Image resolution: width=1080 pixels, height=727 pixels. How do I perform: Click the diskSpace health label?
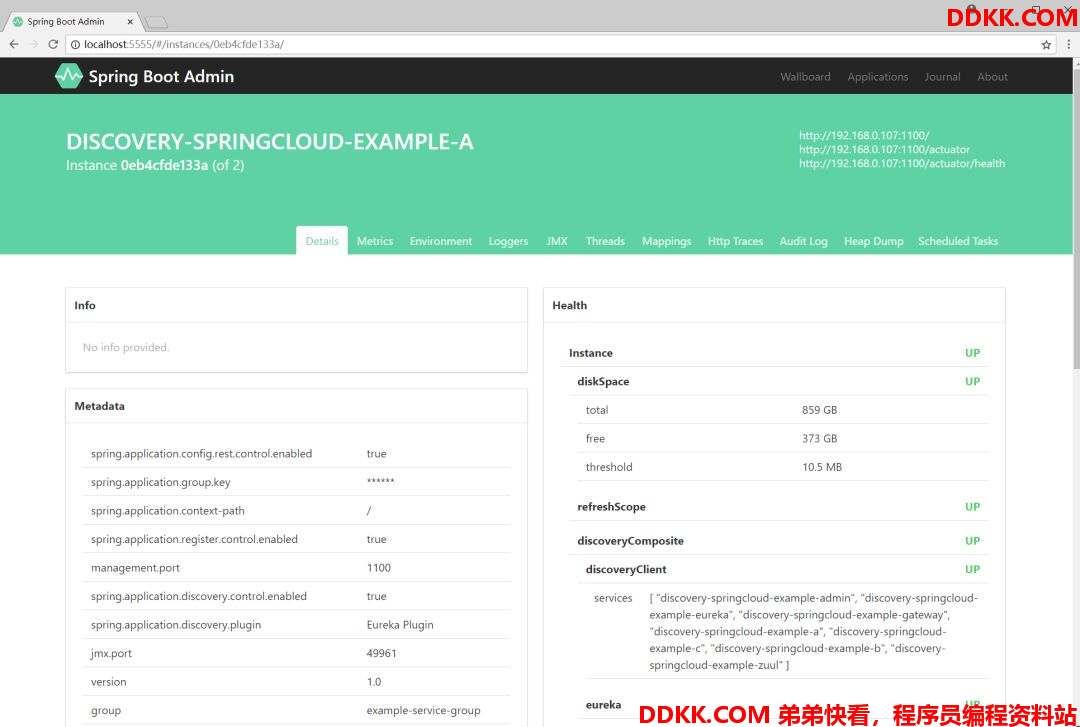coord(603,381)
